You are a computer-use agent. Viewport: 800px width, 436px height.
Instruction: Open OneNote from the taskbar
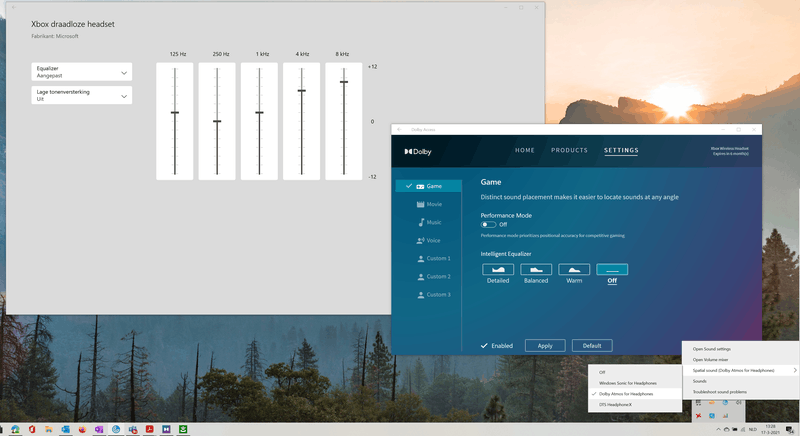pos(99,429)
